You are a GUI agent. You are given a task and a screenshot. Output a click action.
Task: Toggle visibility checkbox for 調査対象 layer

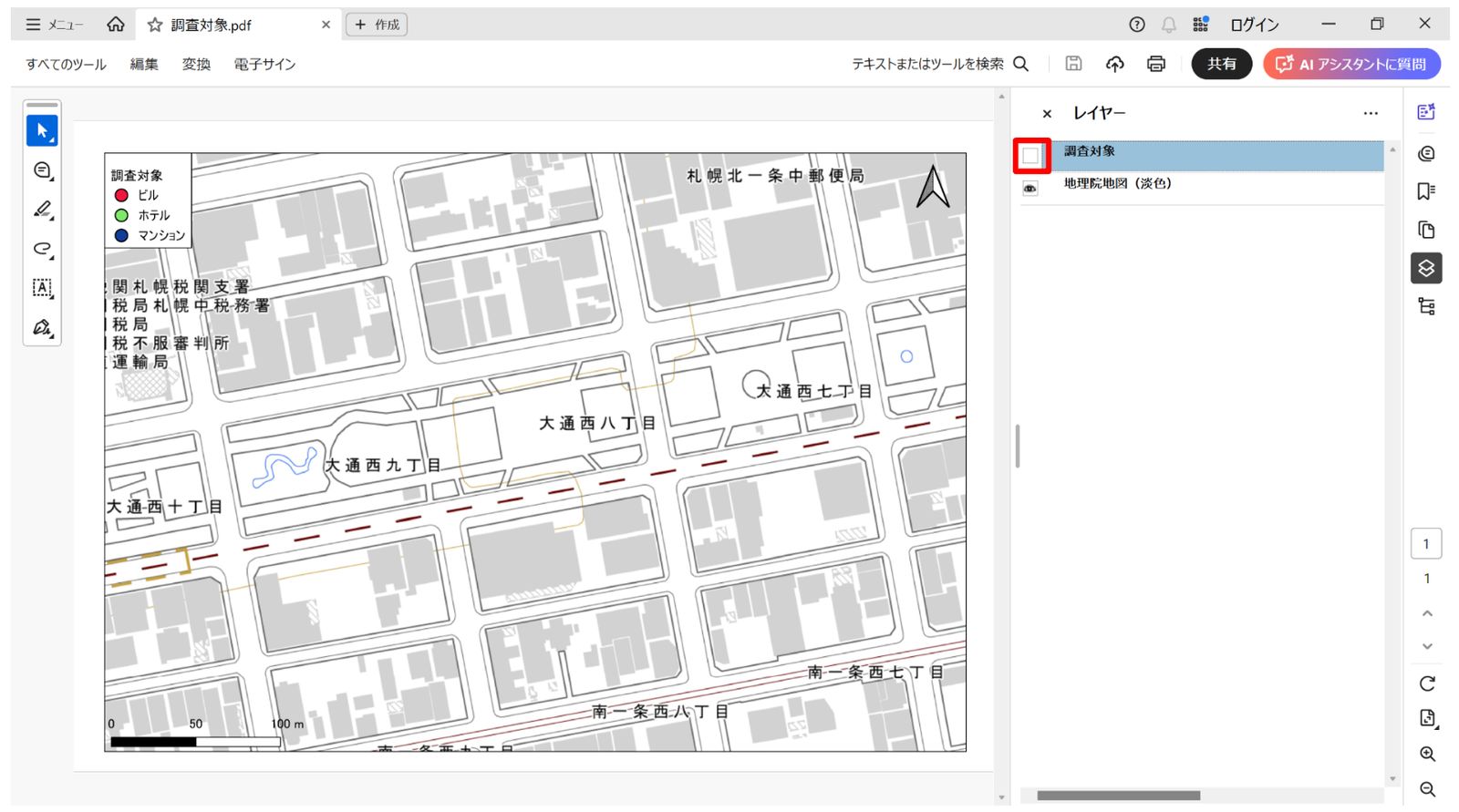click(1030, 156)
